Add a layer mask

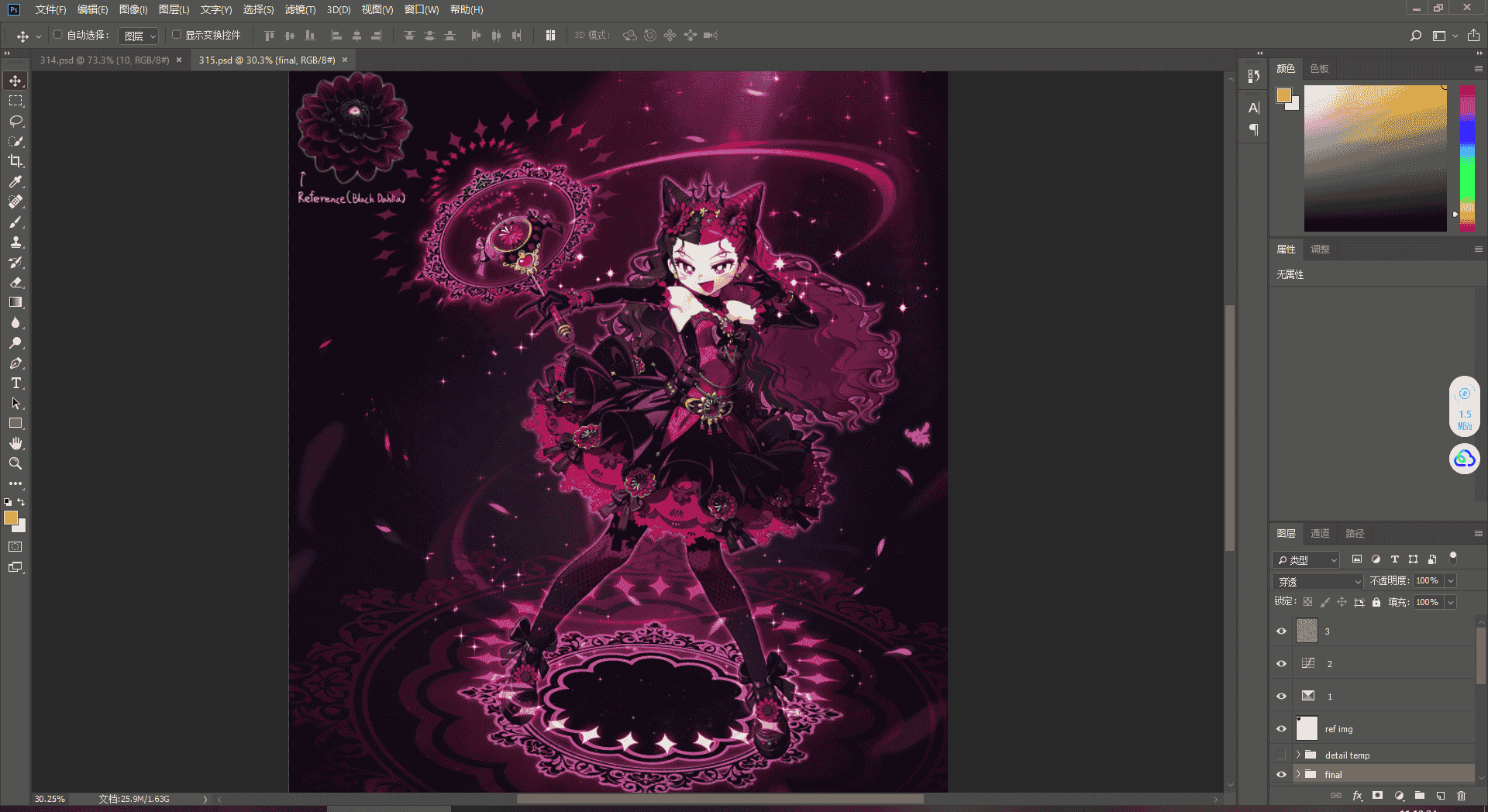1377,796
